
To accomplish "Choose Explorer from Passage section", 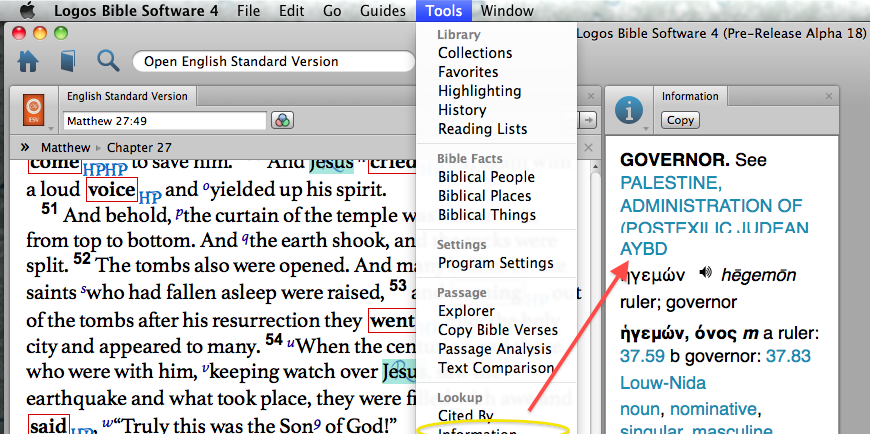I will click(x=466, y=311).
